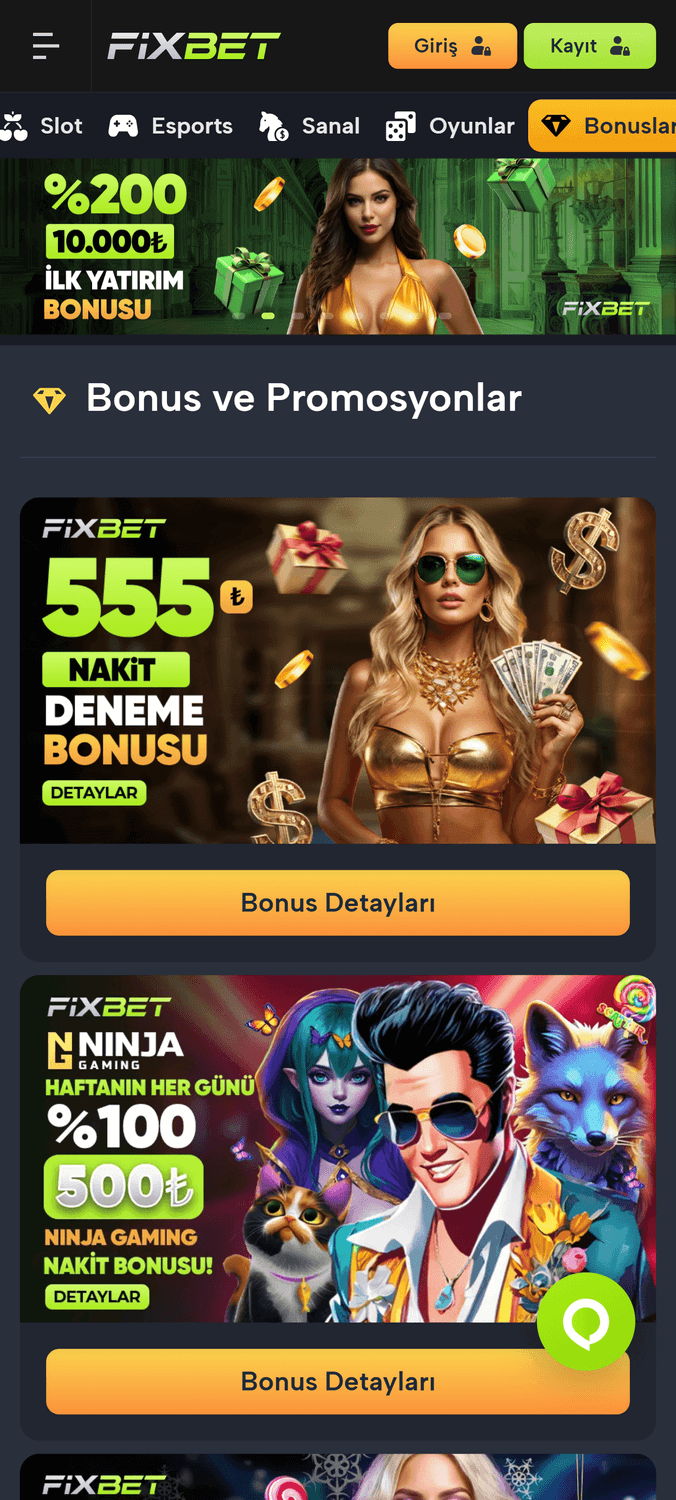676x1500 pixels.
Task: Select the Esports gamepad icon
Action: point(123,126)
